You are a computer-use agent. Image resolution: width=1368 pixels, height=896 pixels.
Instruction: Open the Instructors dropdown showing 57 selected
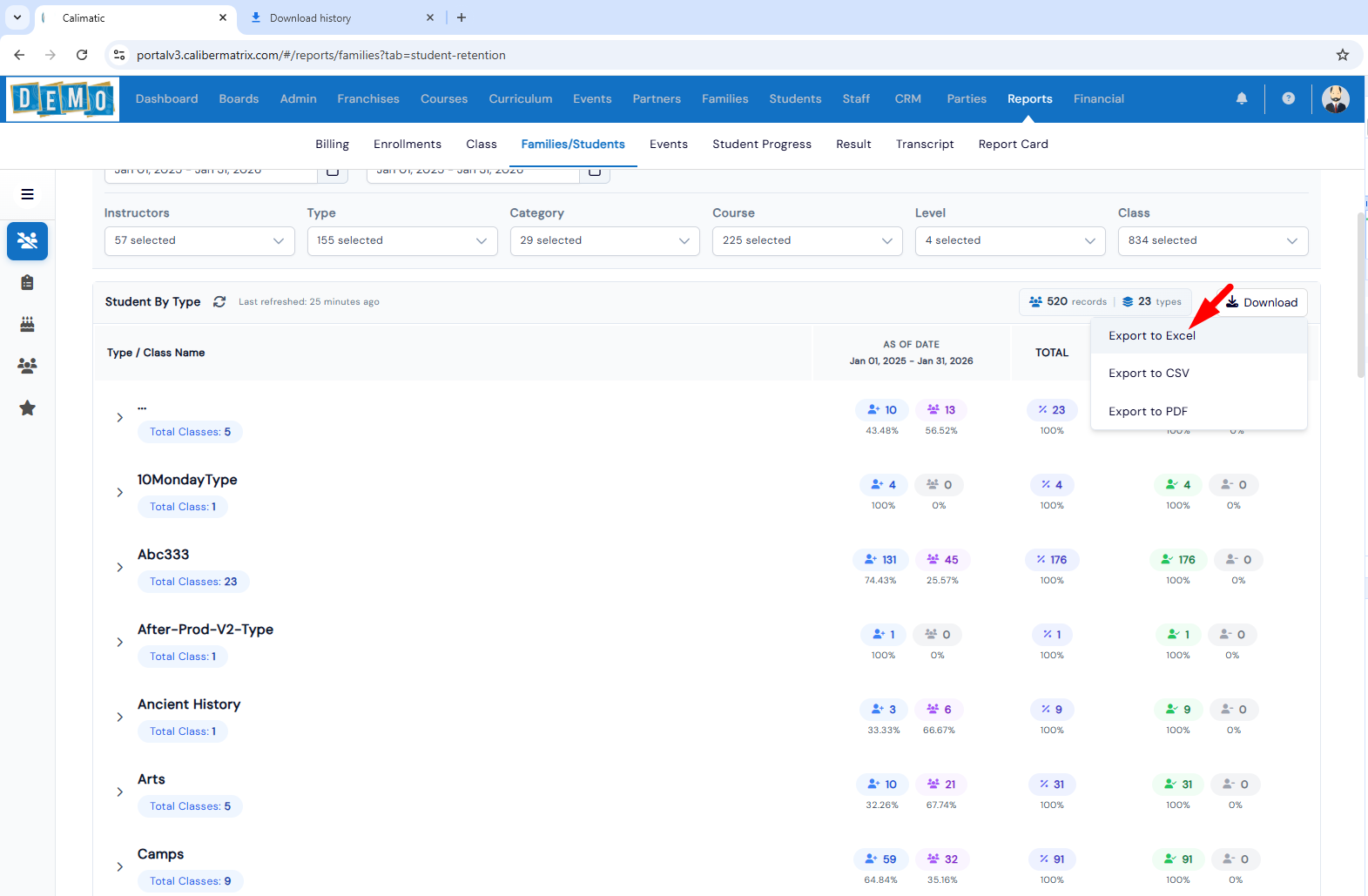(x=199, y=240)
